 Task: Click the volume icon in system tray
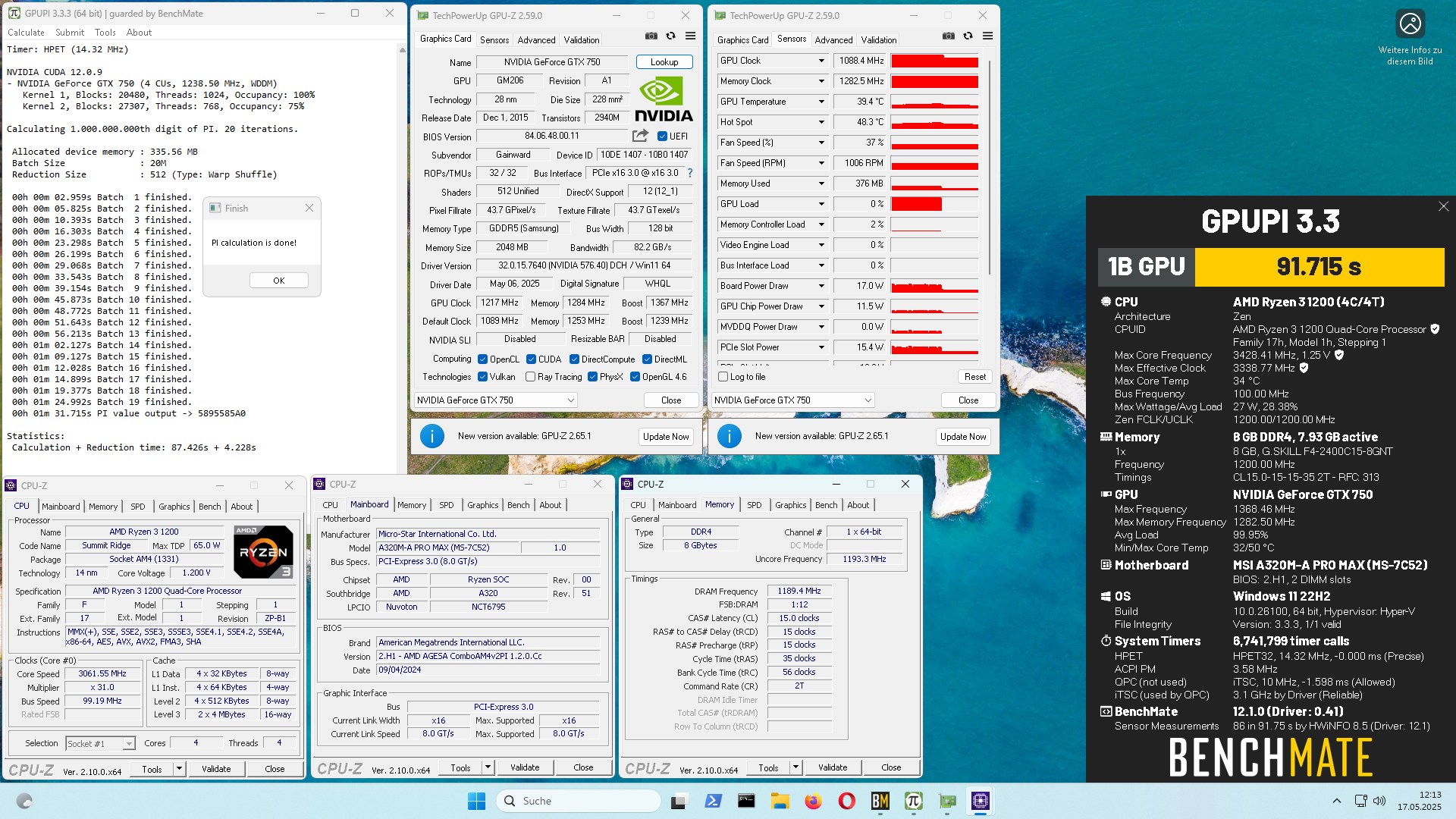tap(1379, 801)
